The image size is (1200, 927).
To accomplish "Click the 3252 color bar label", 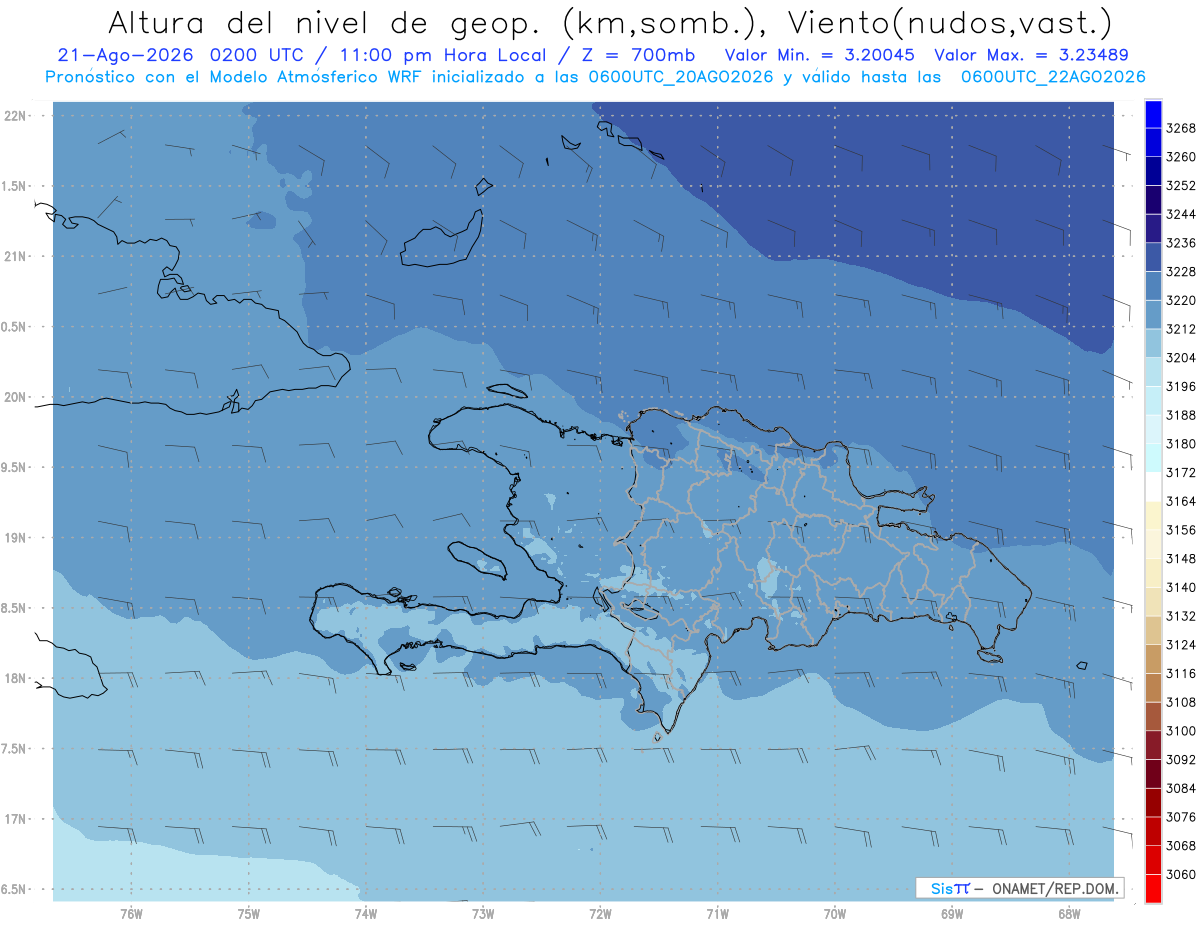I will click(x=1181, y=186).
